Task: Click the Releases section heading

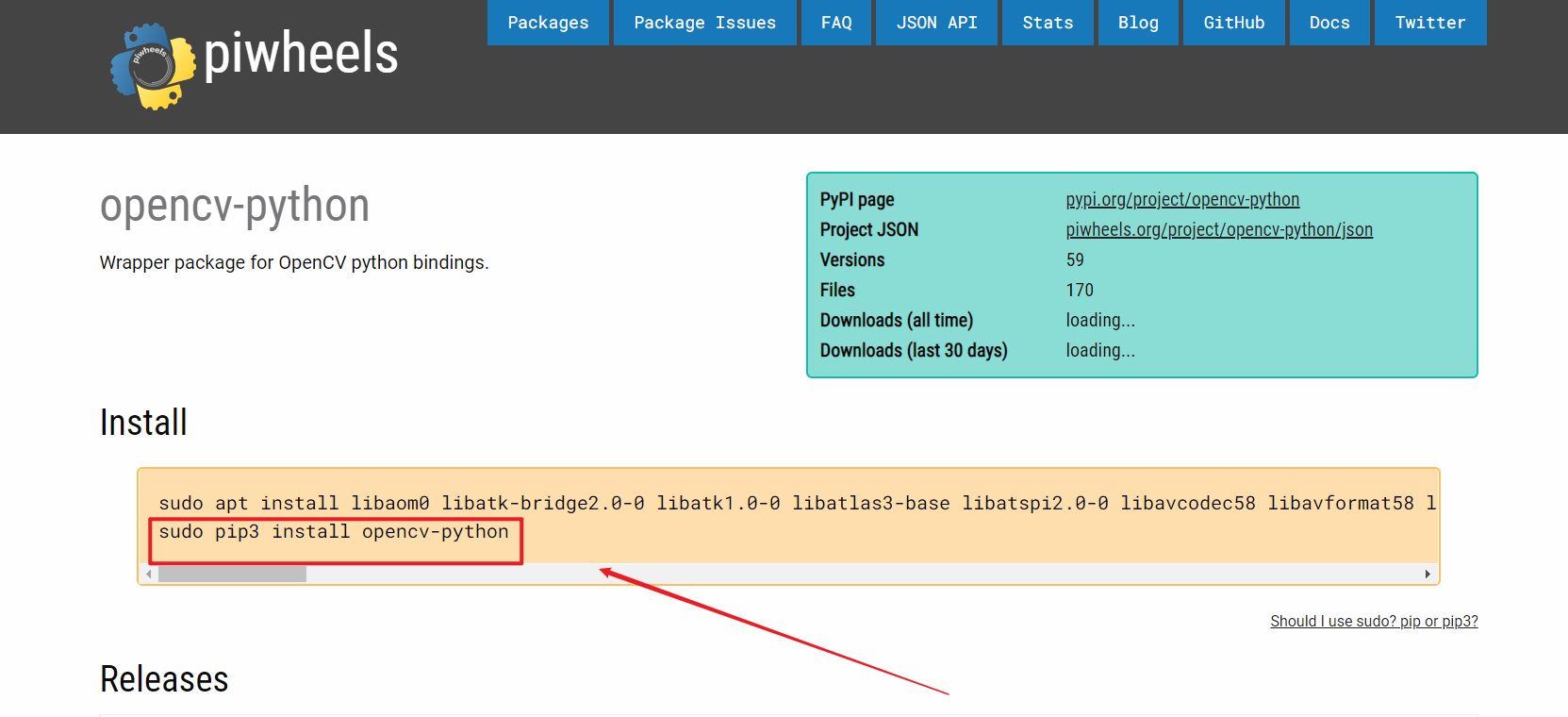Action: point(164,678)
